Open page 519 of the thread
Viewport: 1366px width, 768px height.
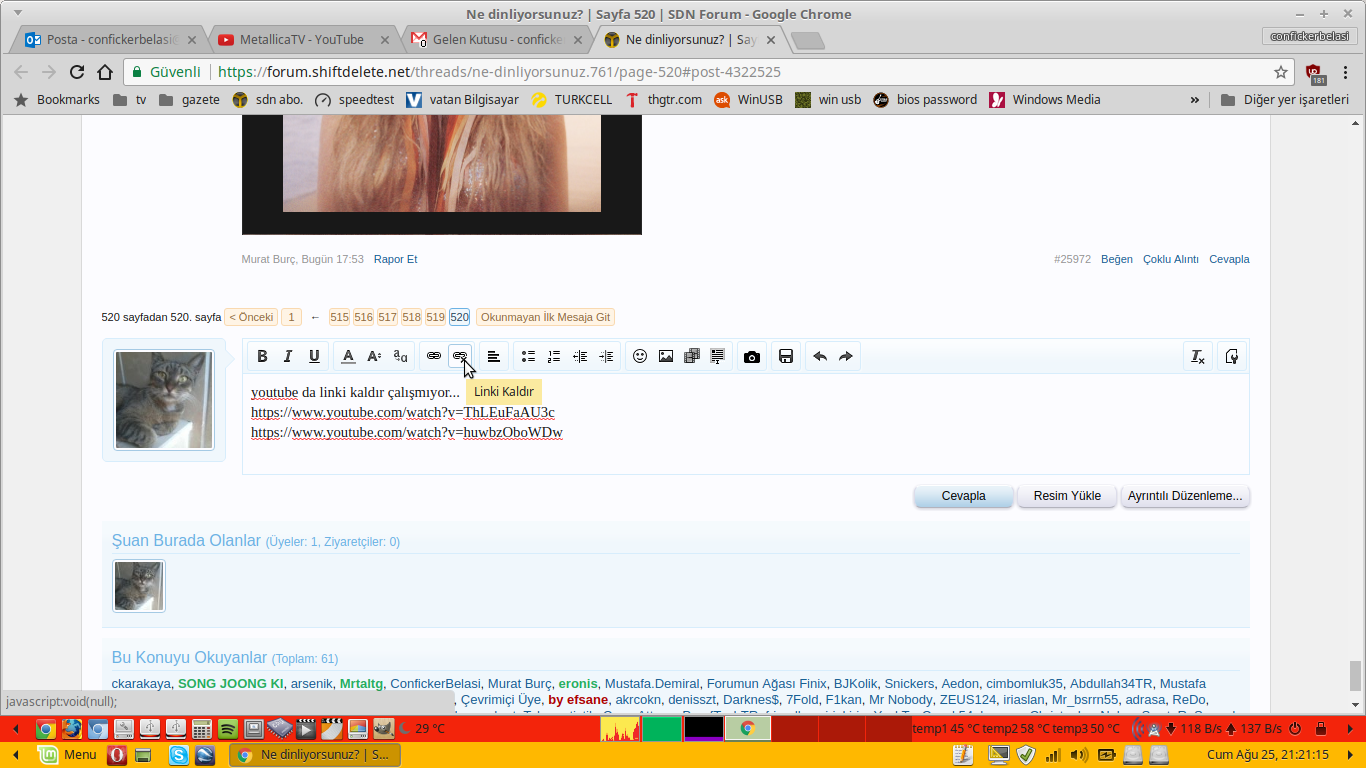click(x=435, y=317)
